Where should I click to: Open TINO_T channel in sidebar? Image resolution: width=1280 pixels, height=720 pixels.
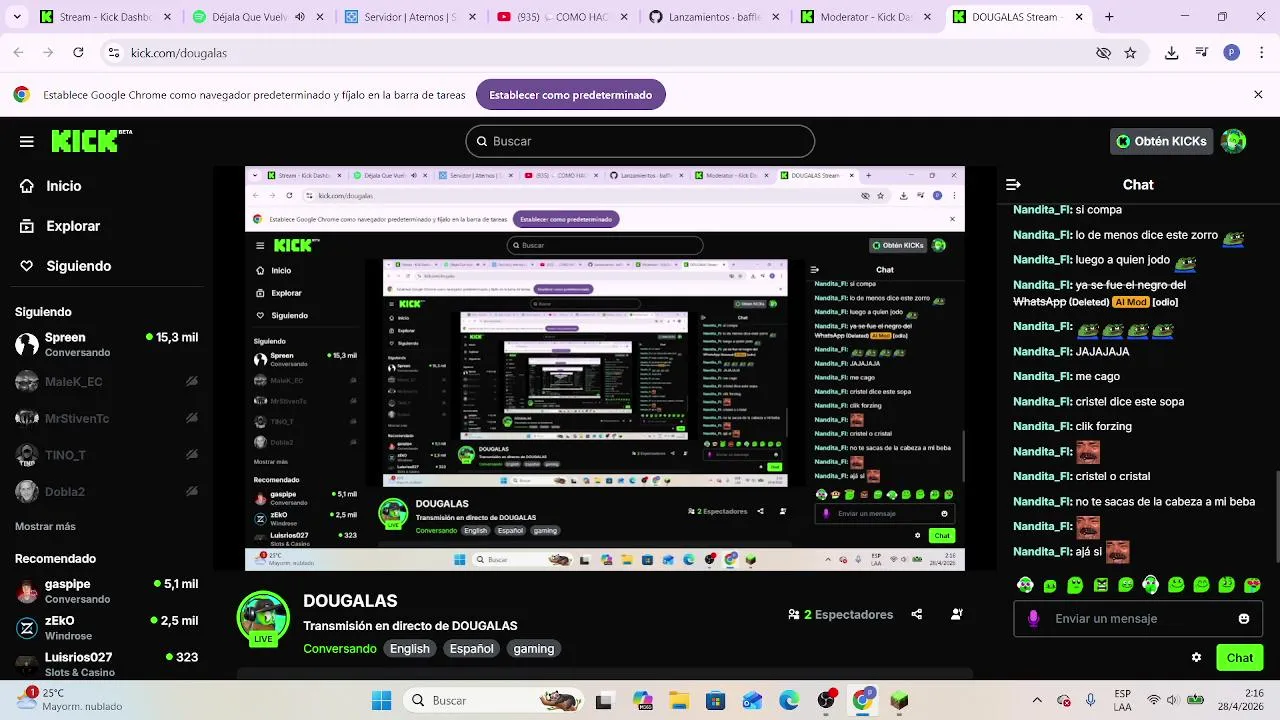pyautogui.click(x=107, y=455)
